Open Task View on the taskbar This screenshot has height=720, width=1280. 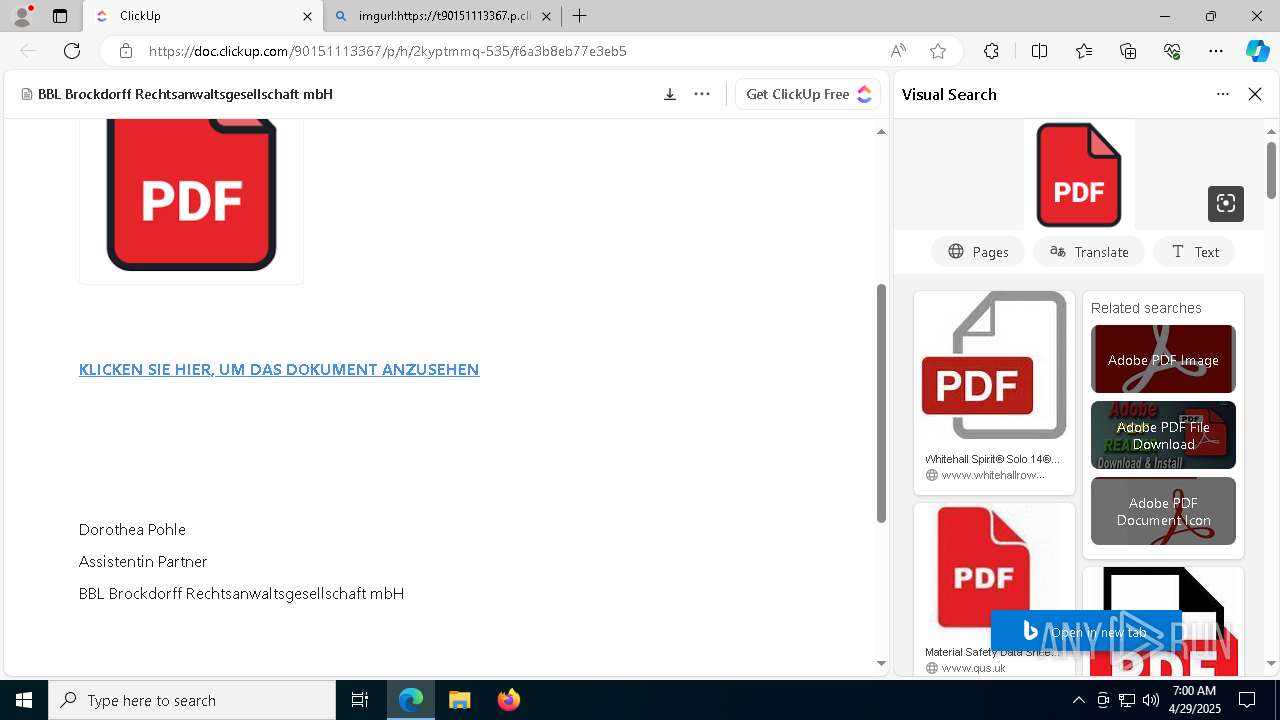360,700
